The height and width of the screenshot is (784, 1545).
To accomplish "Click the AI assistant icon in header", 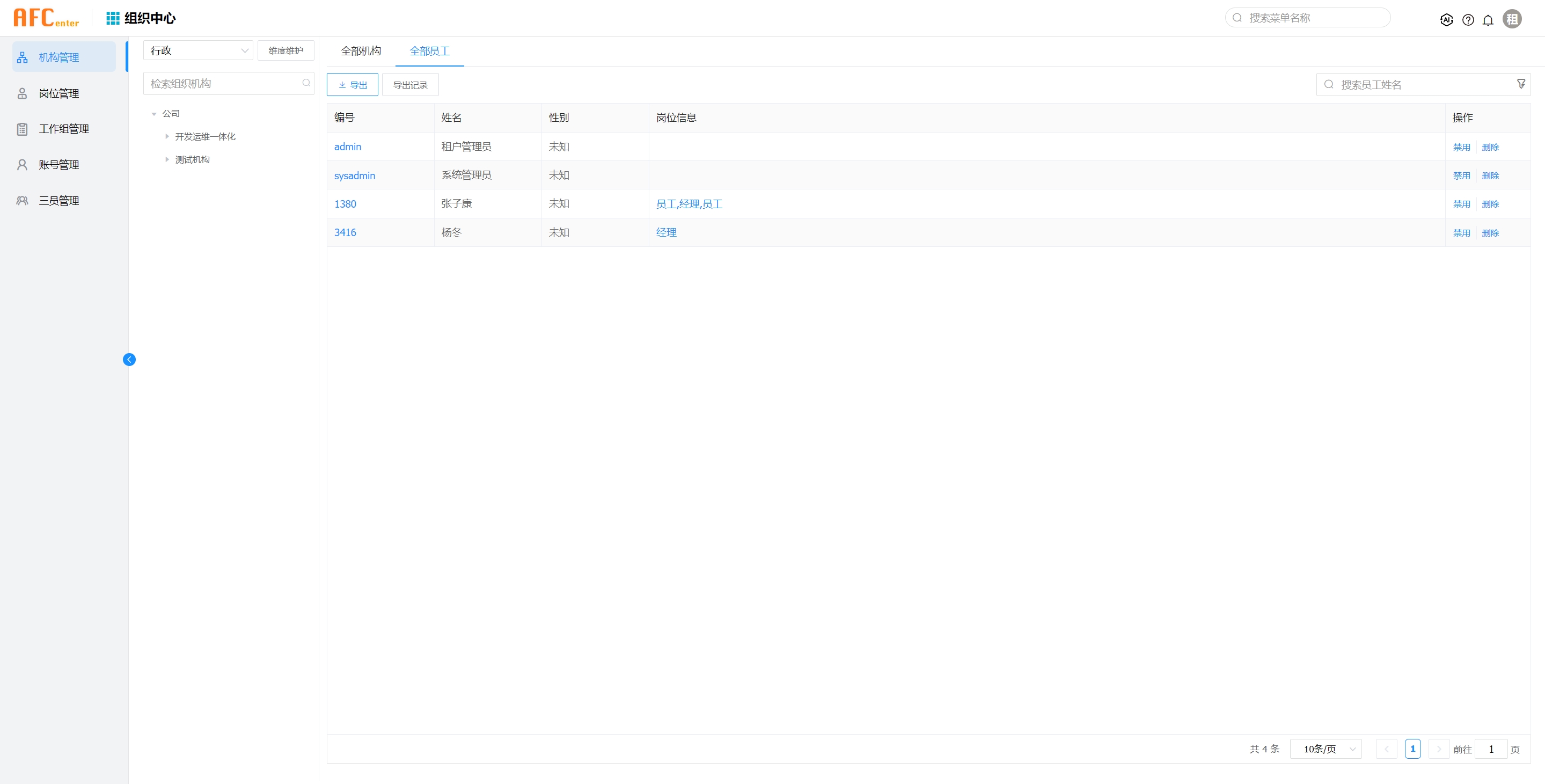I will 1446,20.
